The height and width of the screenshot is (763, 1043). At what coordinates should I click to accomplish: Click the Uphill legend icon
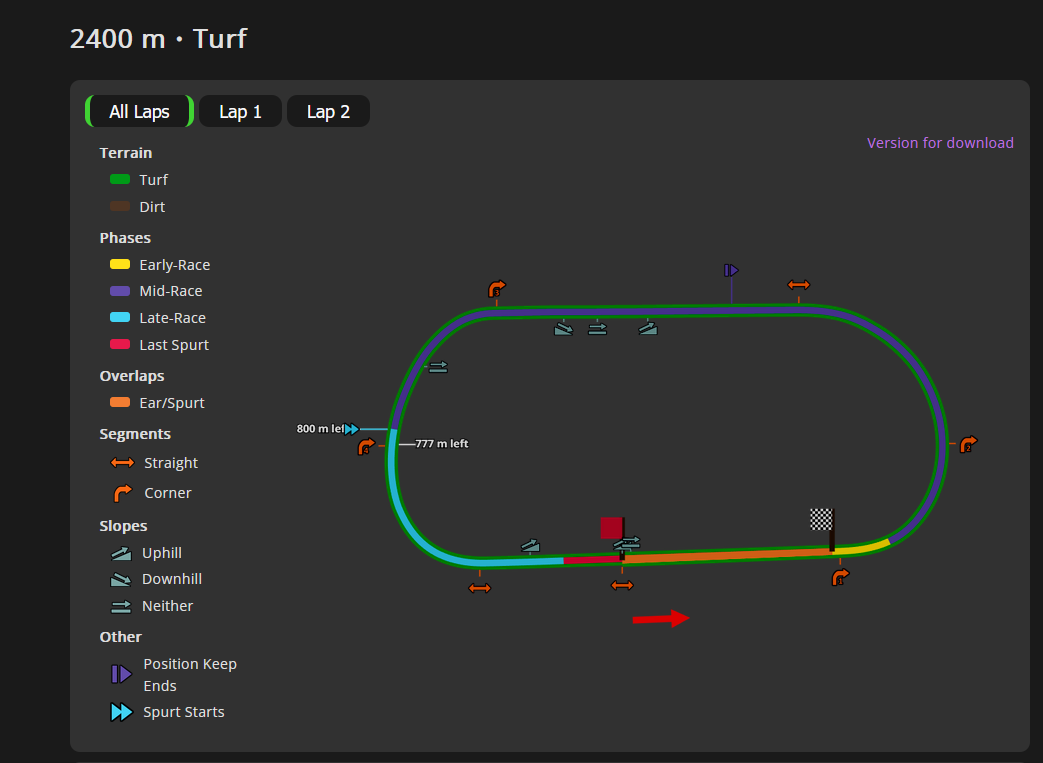point(121,553)
